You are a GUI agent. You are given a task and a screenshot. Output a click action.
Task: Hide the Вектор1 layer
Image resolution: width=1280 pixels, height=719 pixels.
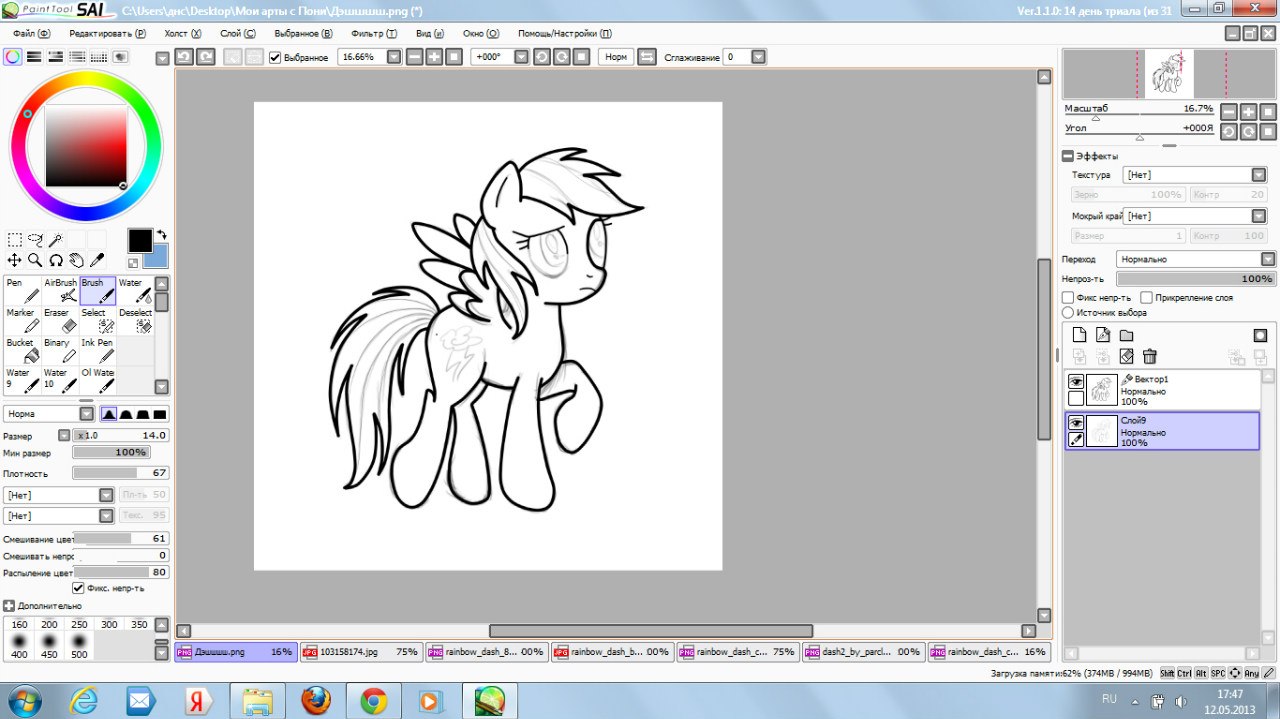(1076, 382)
